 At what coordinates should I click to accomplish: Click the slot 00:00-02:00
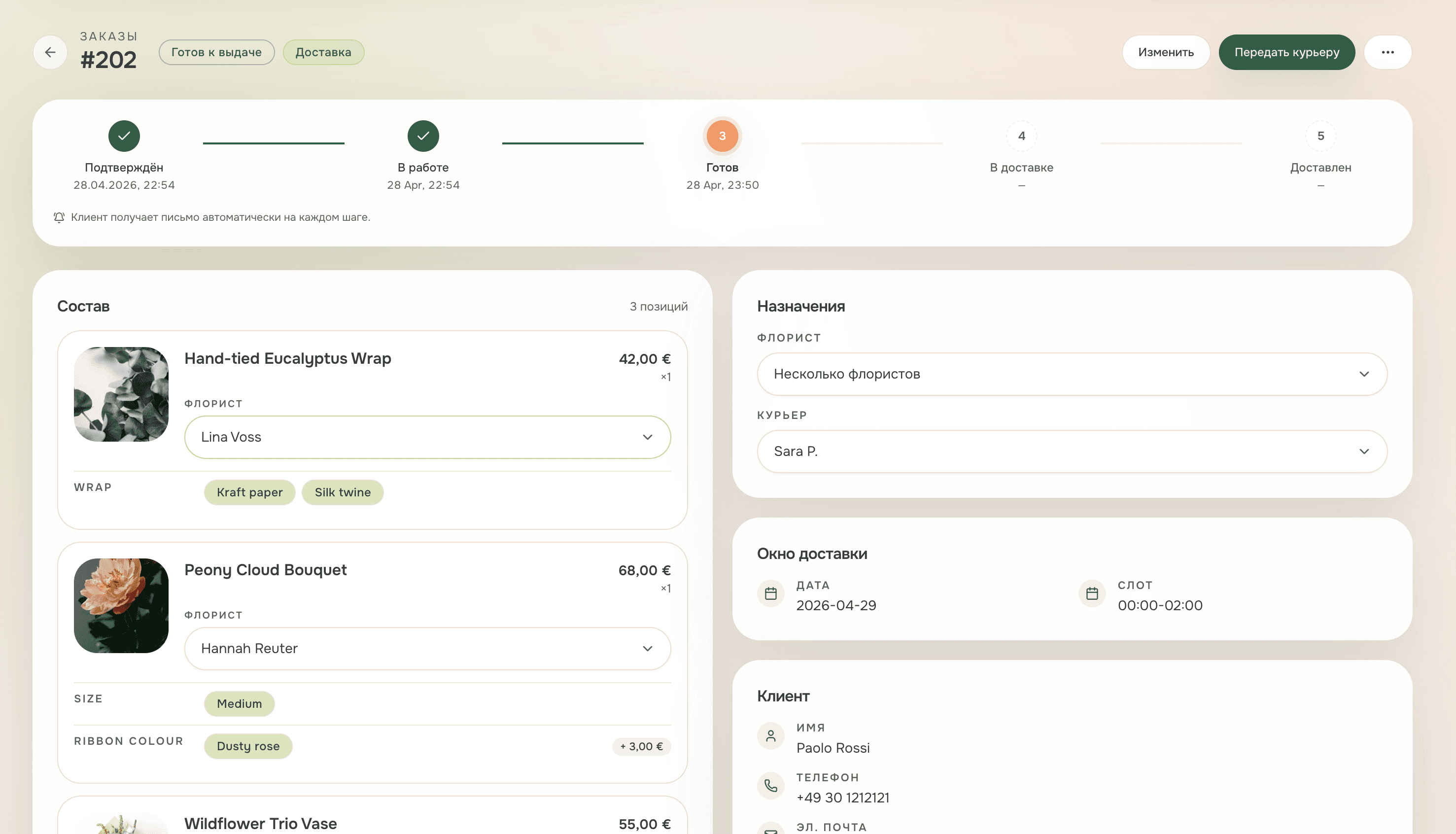tap(1160, 605)
